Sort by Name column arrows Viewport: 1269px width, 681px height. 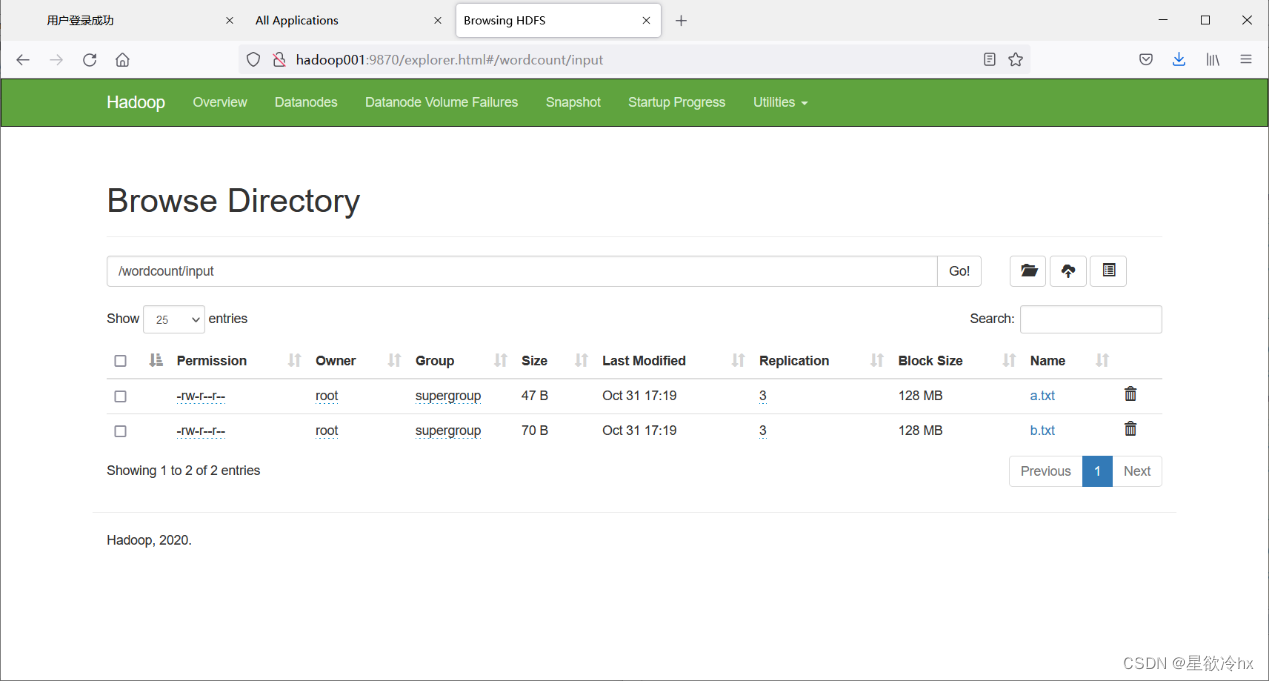(1102, 361)
